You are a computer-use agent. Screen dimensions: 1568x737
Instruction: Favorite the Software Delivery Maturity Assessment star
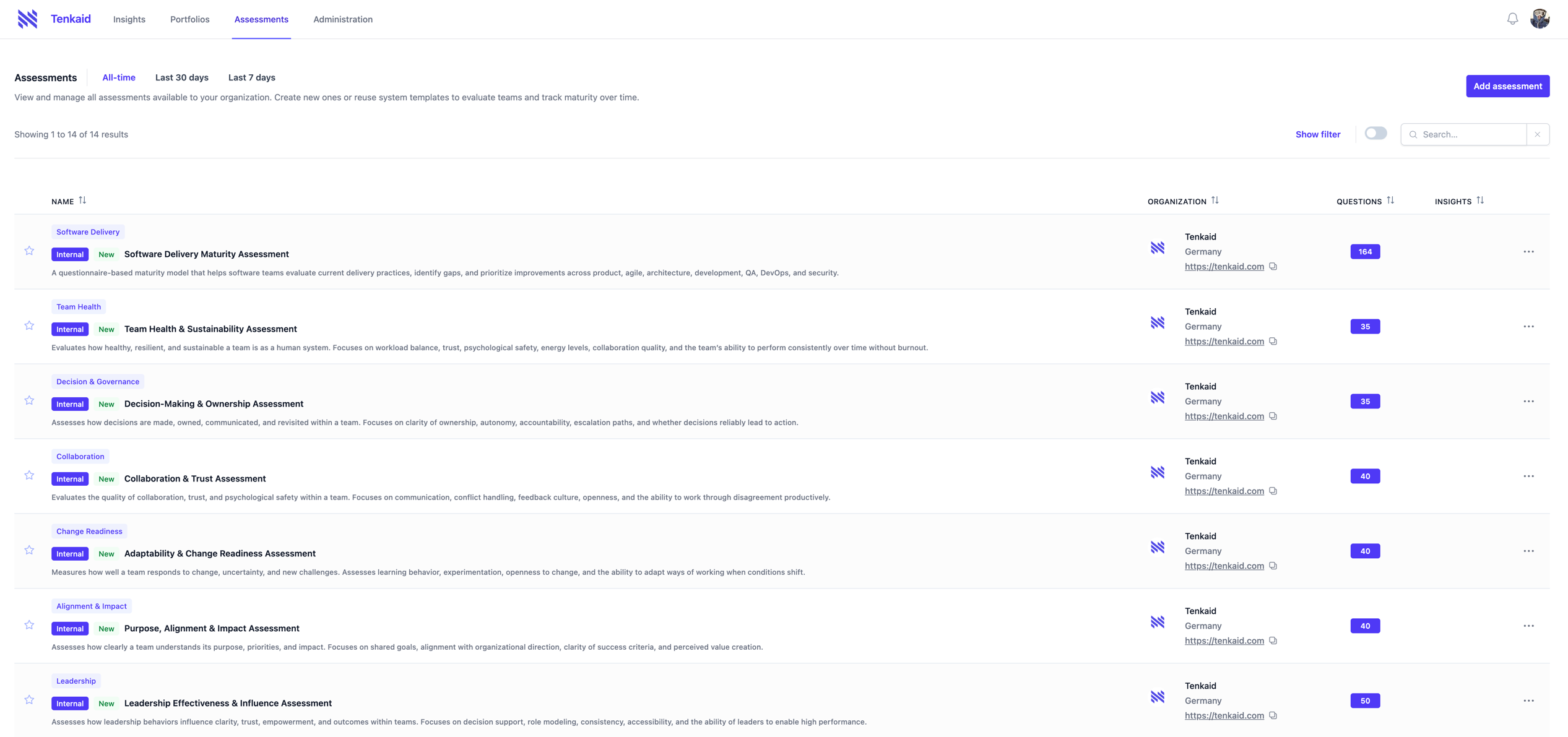[29, 251]
